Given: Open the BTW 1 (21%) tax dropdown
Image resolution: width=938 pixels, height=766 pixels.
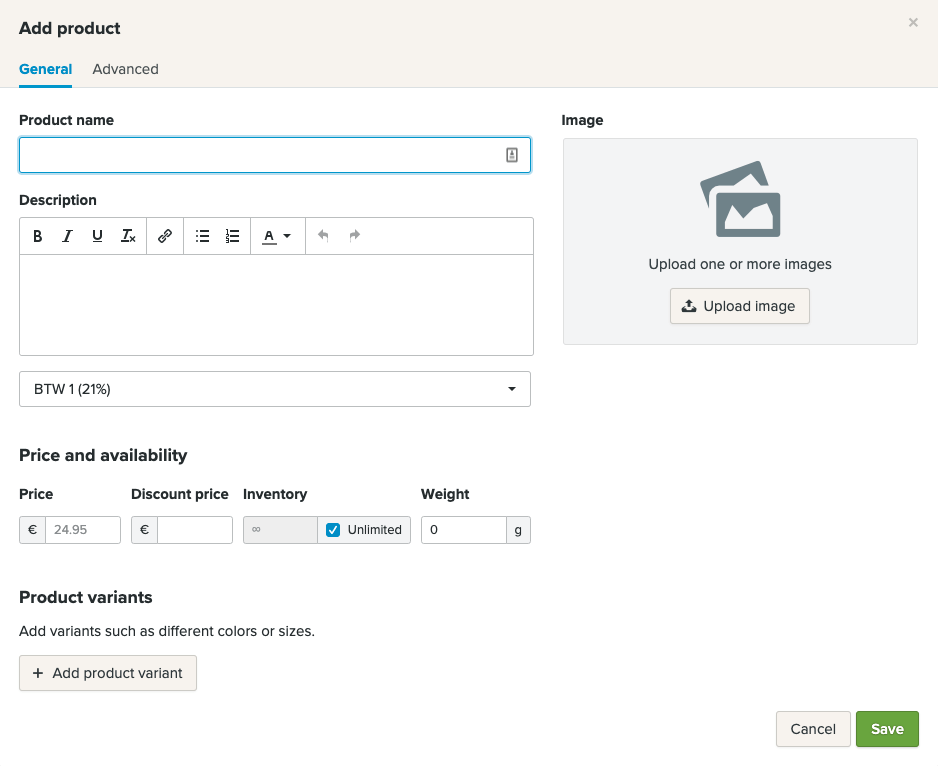Looking at the screenshot, I should pyautogui.click(x=275, y=389).
